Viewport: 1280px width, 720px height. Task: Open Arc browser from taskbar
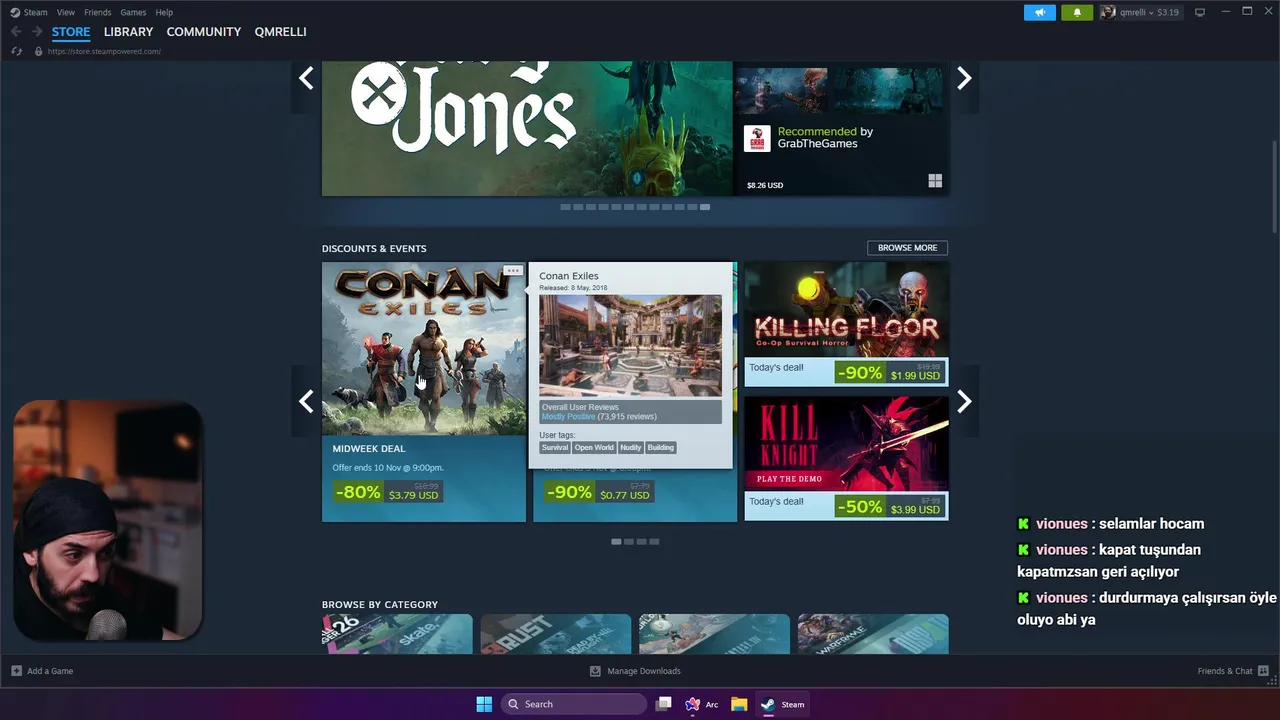pos(701,704)
